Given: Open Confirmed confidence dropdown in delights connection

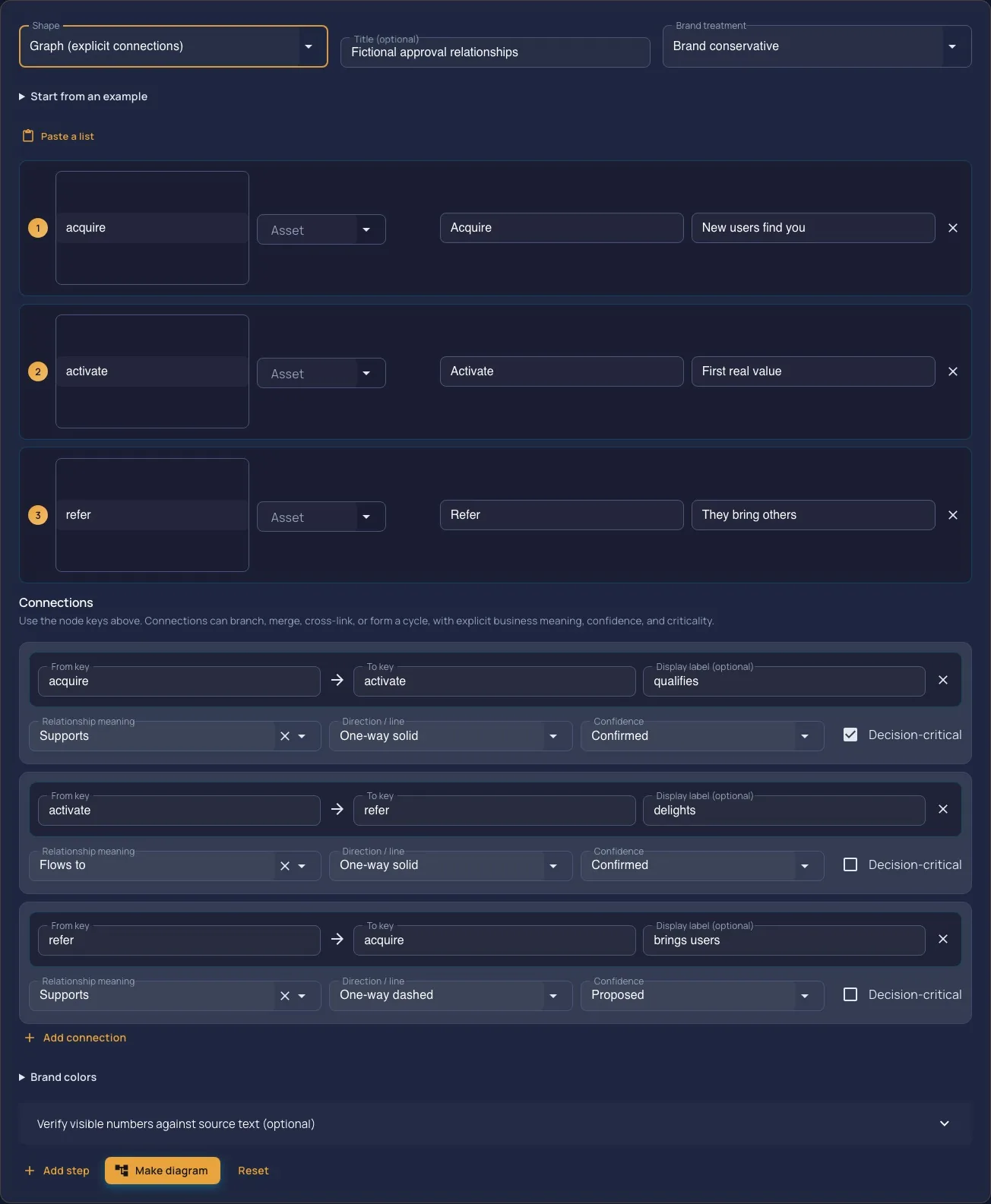Looking at the screenshot, I should pos(702,865).
